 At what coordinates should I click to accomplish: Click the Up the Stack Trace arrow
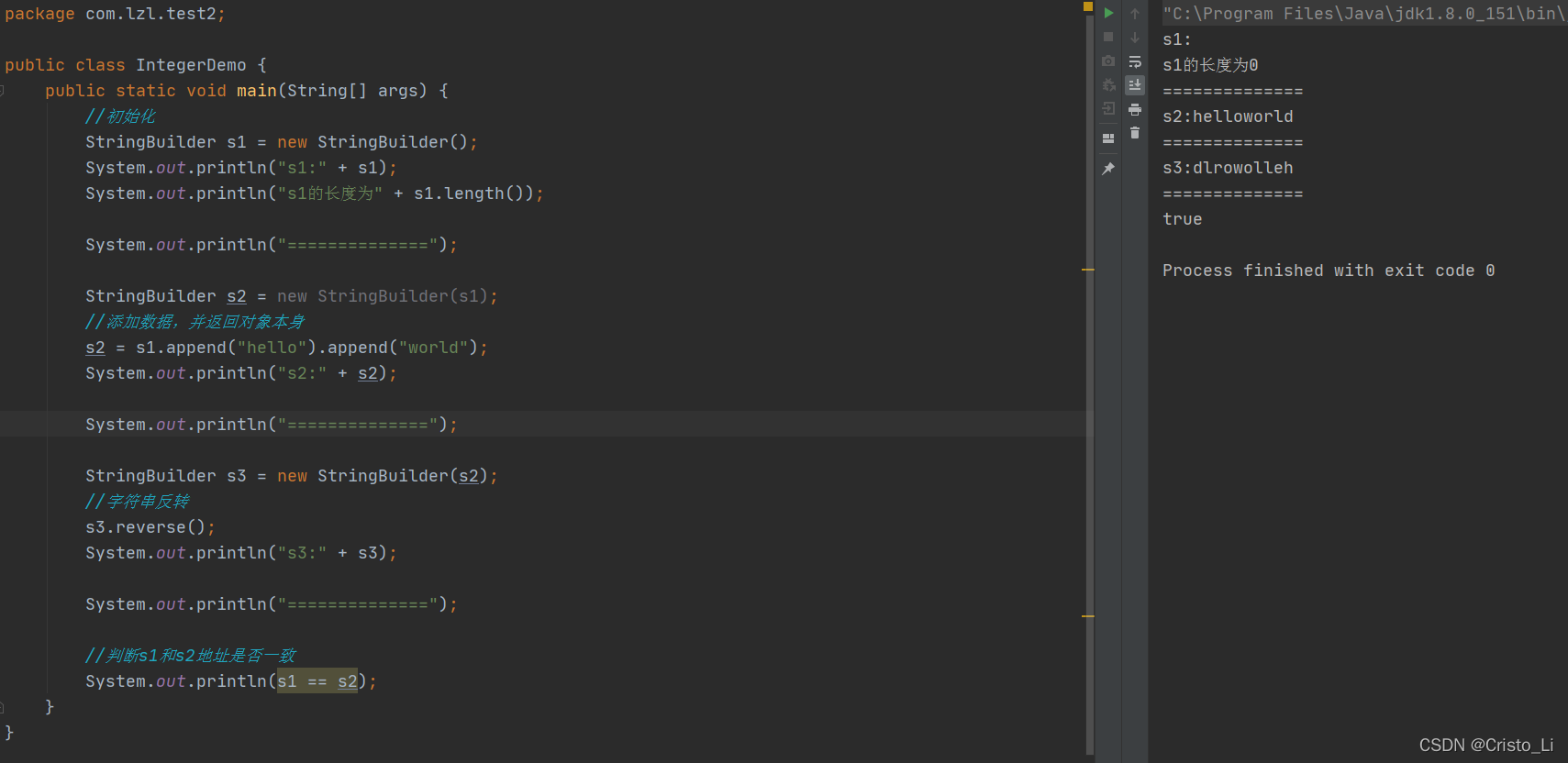click(1135, 13)
